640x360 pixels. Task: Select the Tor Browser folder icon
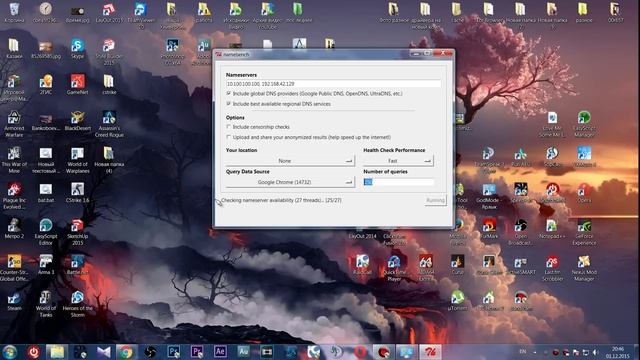(489, 12)
